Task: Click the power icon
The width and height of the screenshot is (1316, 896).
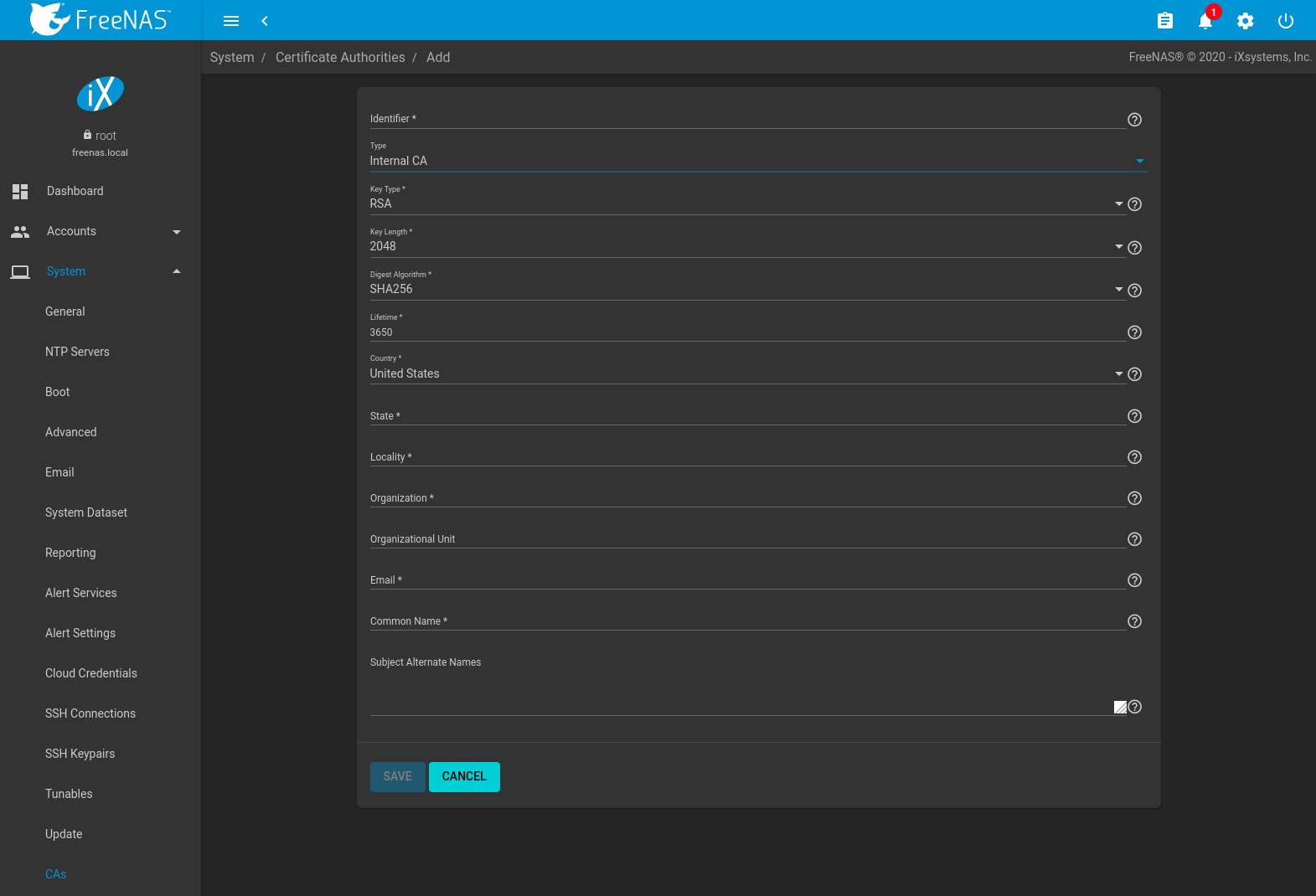Action: tap(1285, 21)
